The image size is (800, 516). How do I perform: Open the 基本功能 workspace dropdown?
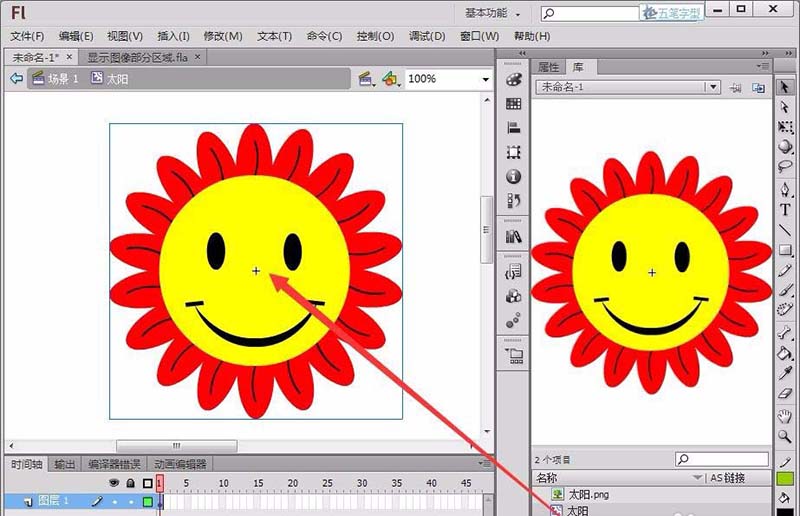pyautogui.click(x=492, y=13)
